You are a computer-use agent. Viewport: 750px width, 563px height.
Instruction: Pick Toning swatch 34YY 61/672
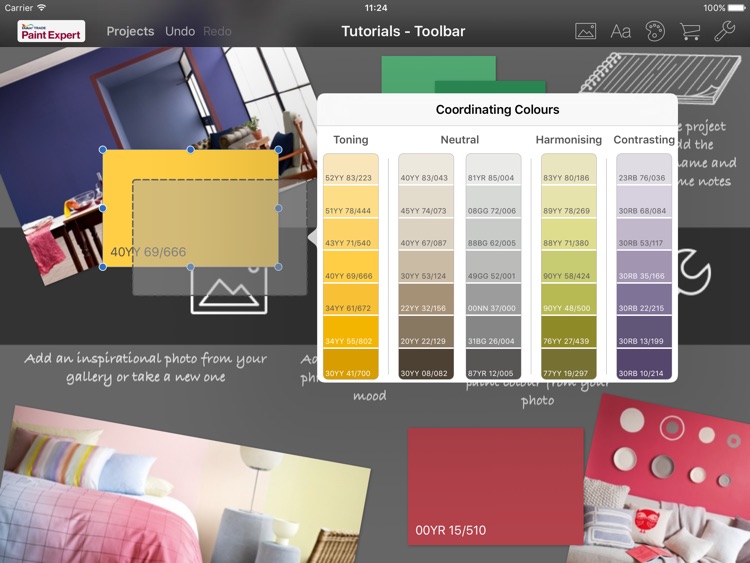pos(351,299)
